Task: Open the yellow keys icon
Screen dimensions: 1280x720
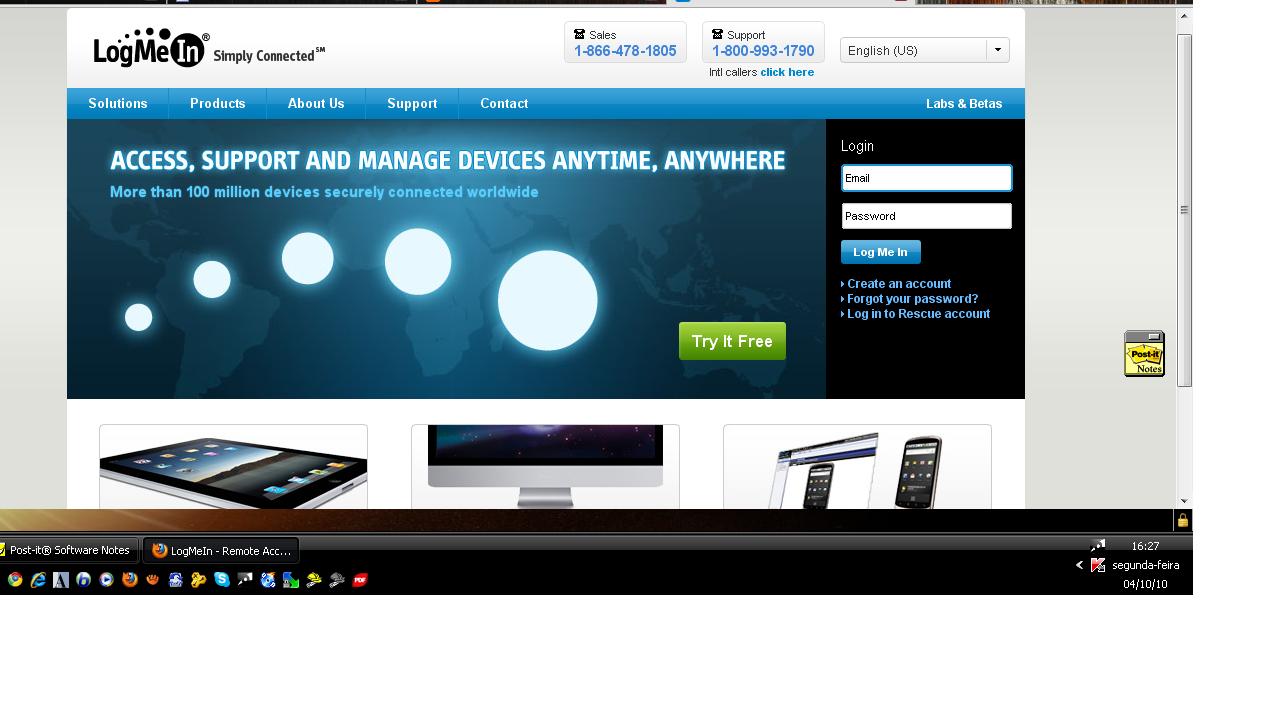Action: coord(199,579)
